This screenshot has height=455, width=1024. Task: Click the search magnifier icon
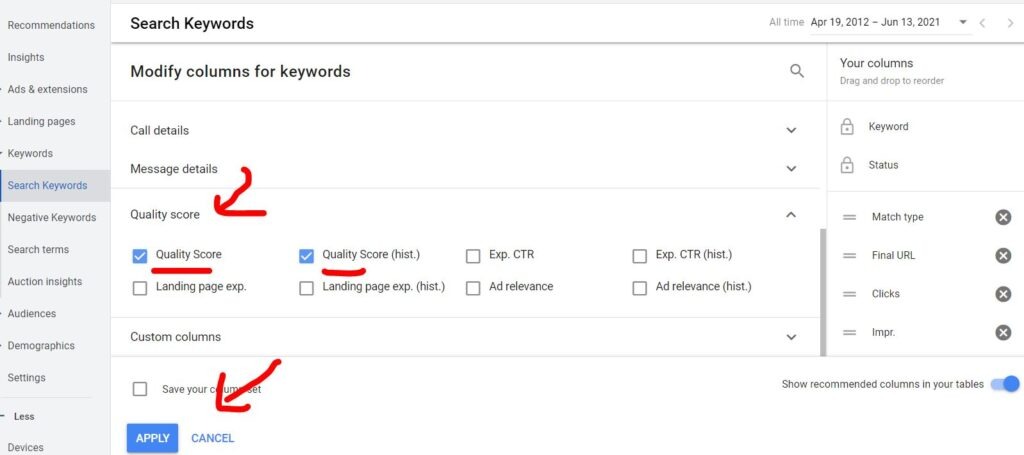tap(797, 71)
